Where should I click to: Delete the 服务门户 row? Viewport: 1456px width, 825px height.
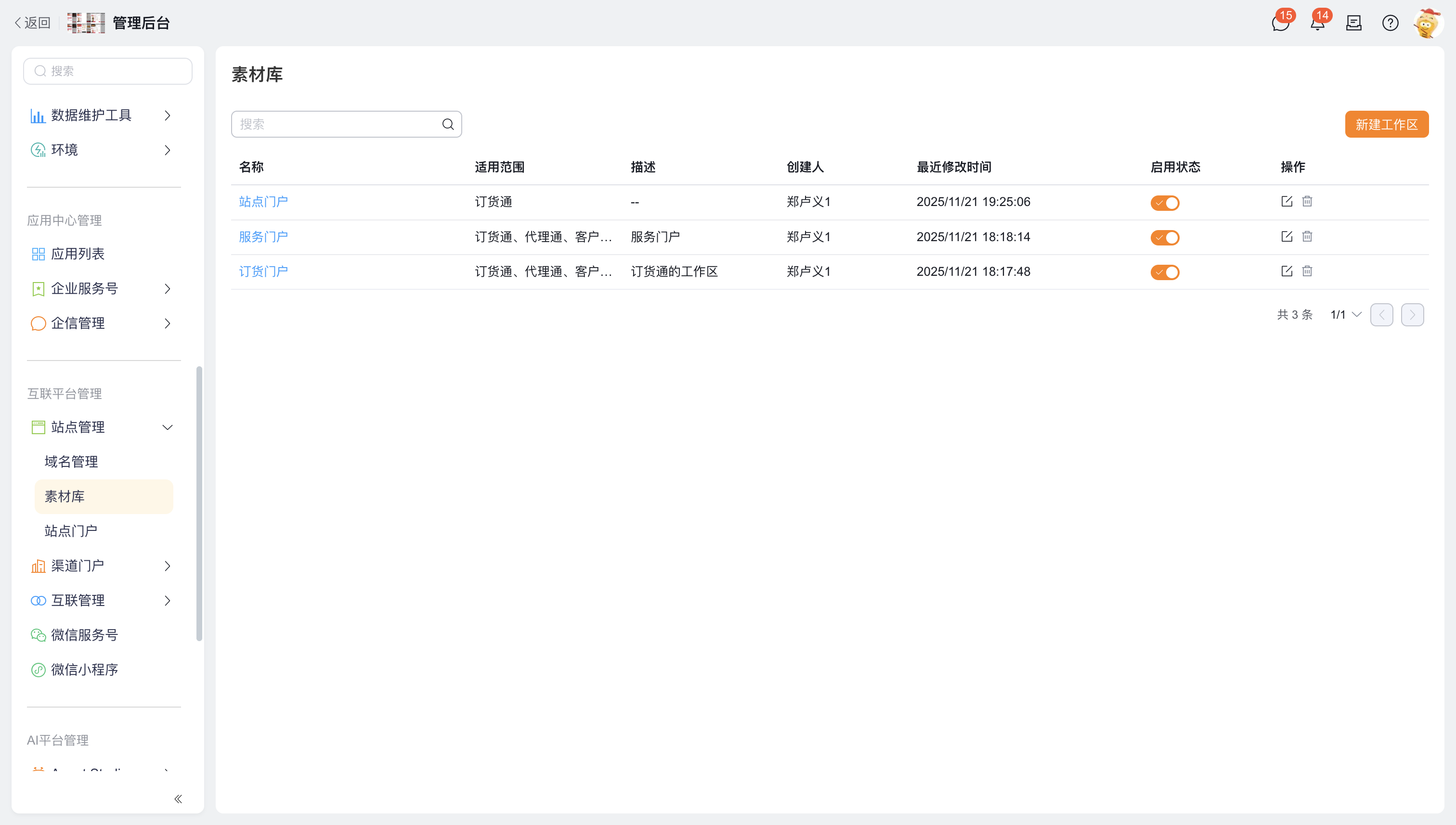(x=1307, y=236)
